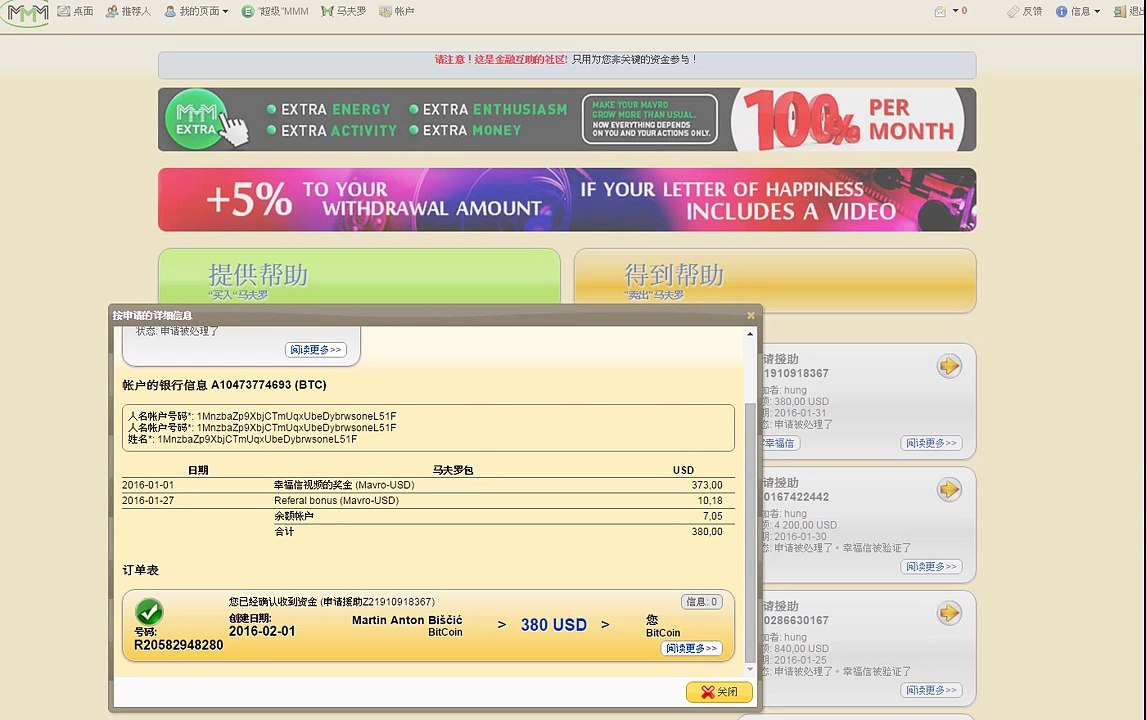Click the name Martin Anton Biščić
The height and width of the screenshot is (720, 1146).
(x=407, y=620)
